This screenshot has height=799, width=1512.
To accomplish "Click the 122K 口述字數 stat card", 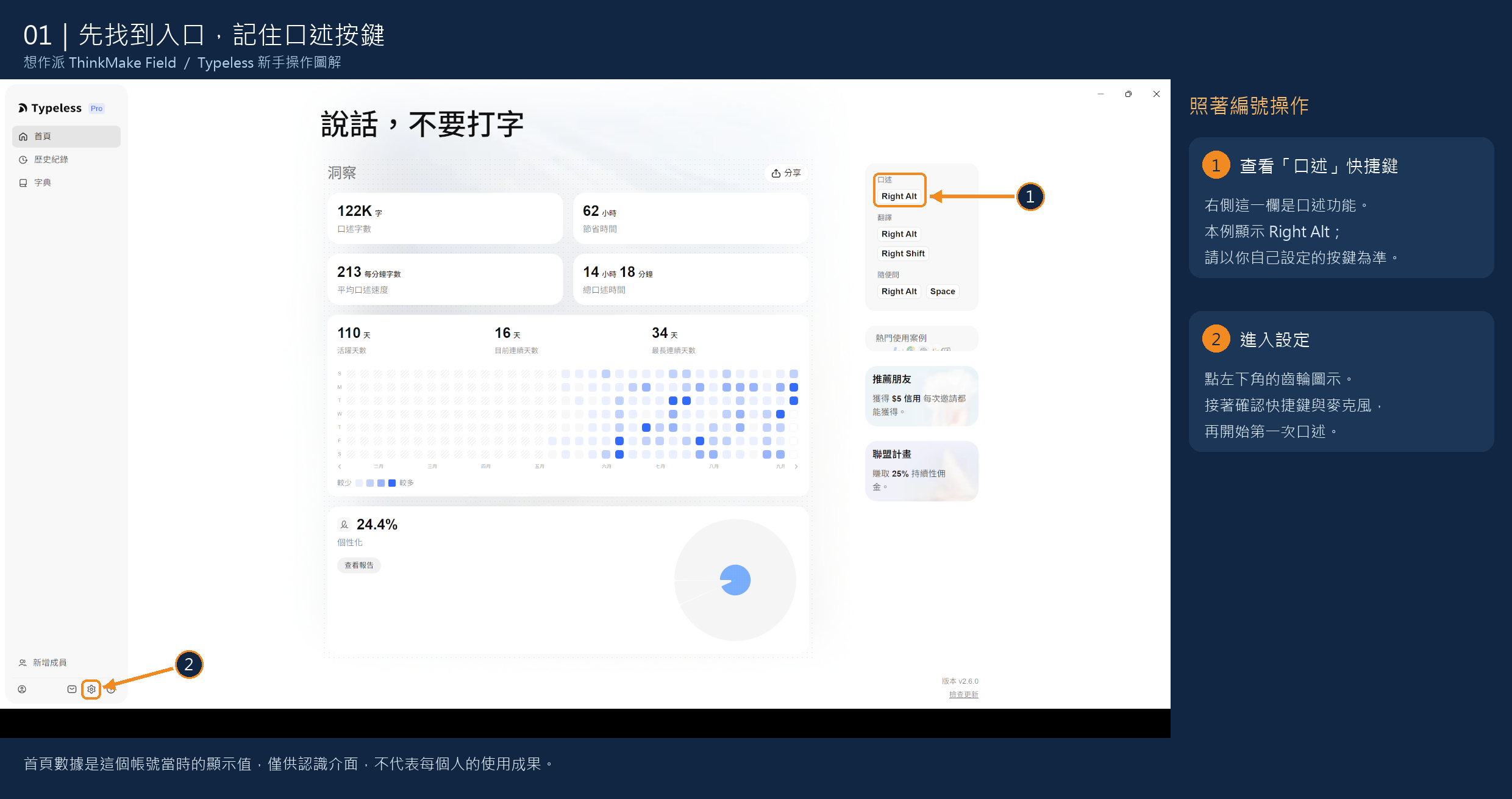I will tap(445, 218).
